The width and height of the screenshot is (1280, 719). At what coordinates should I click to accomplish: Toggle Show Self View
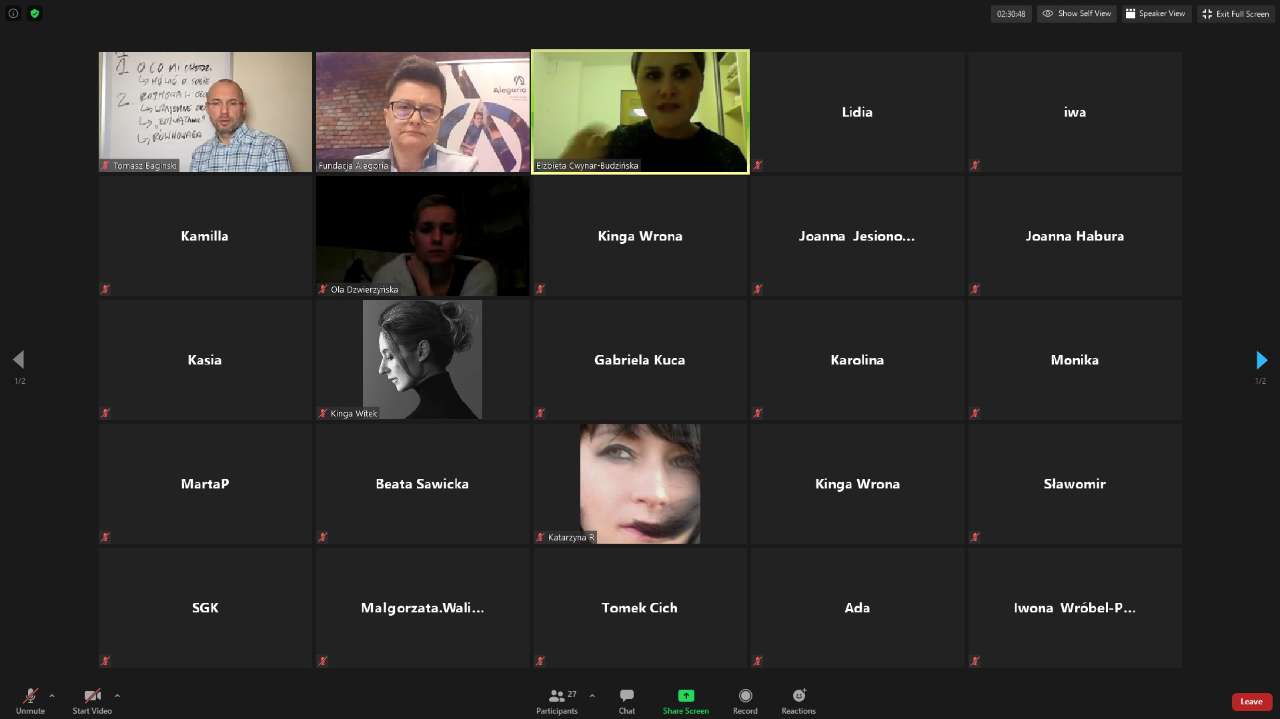[1076, 14]
